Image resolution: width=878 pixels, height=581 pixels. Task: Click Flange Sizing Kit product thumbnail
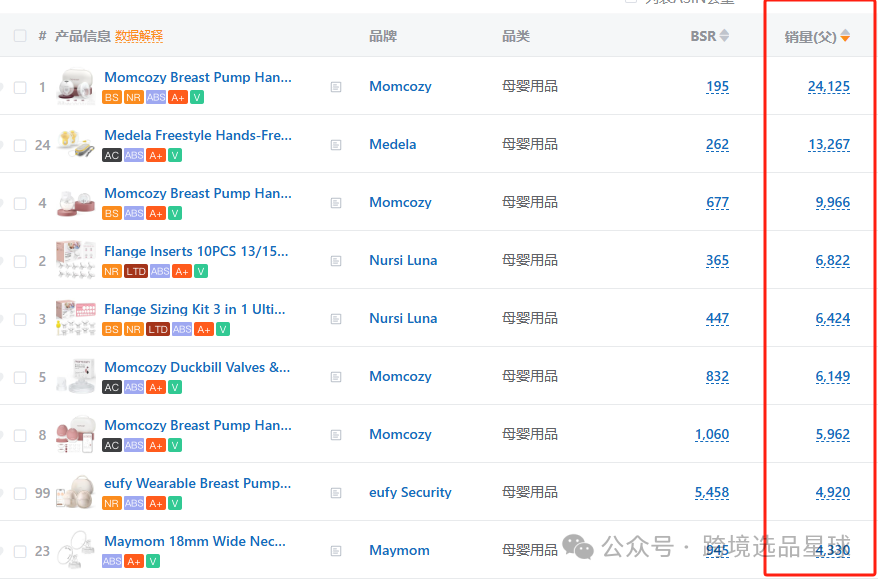[76, 318]
